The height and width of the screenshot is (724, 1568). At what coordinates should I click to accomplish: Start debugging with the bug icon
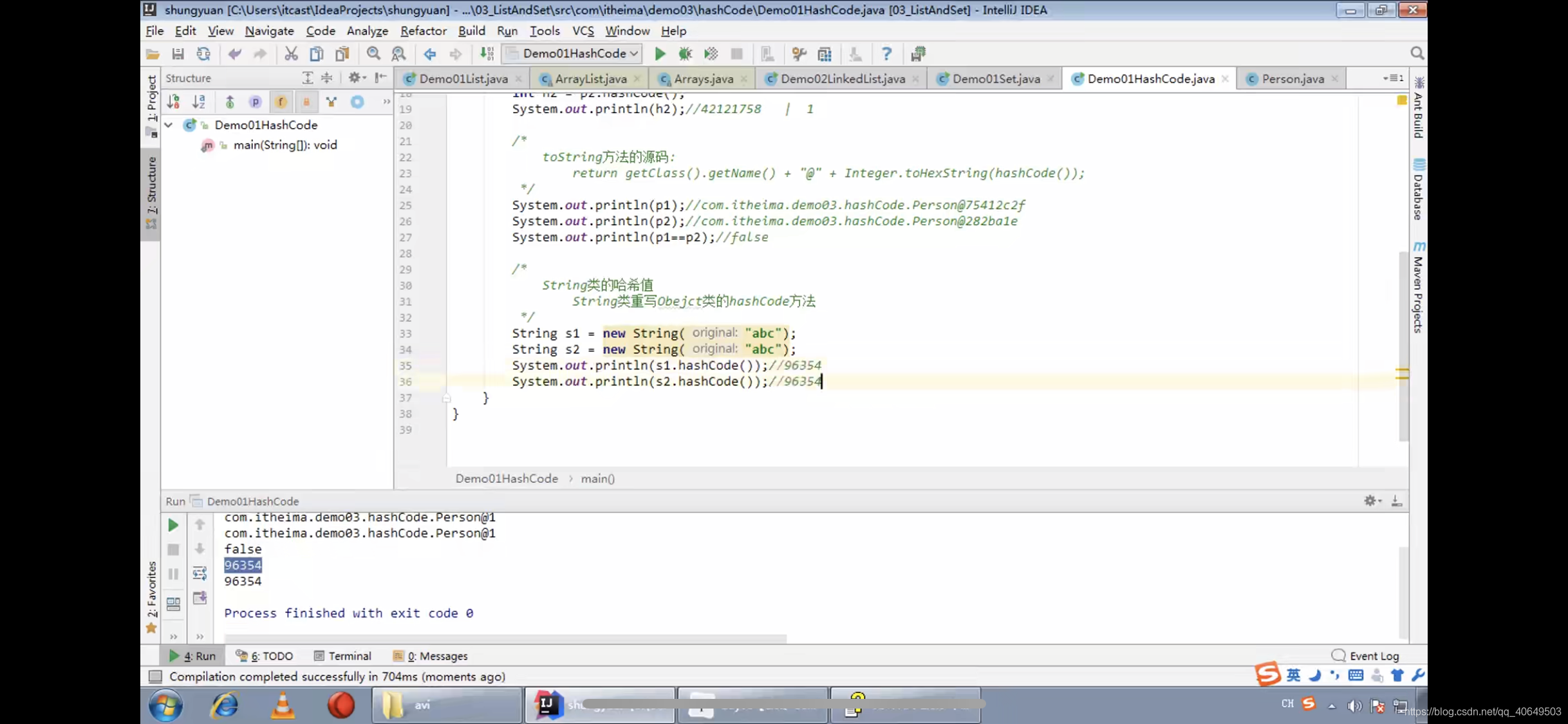685,54
